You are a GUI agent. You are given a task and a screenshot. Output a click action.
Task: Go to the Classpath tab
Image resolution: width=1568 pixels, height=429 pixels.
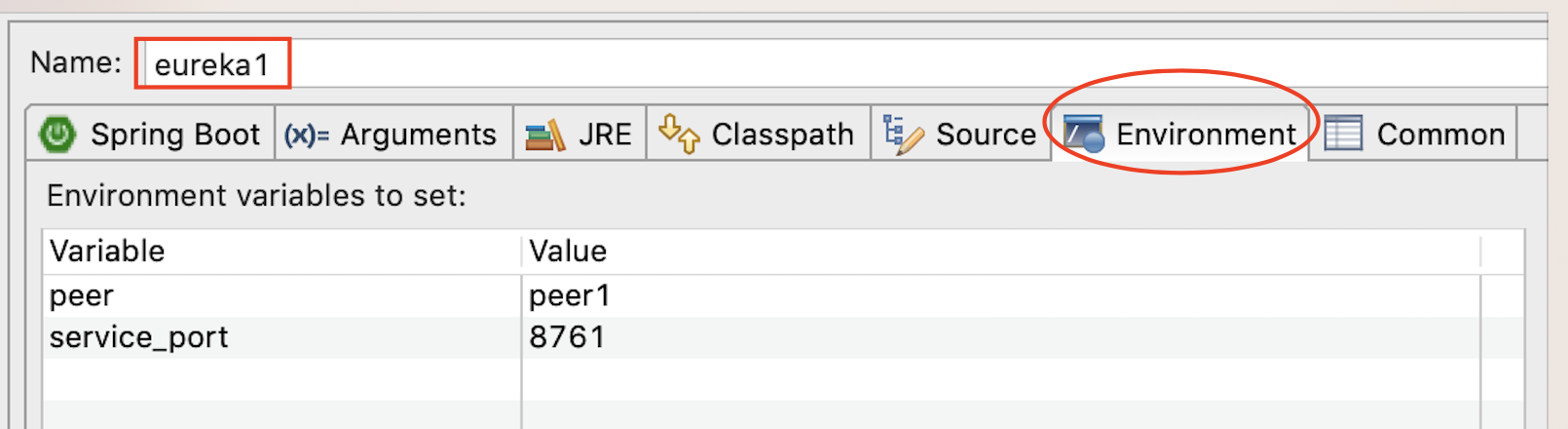pos(758,134)
